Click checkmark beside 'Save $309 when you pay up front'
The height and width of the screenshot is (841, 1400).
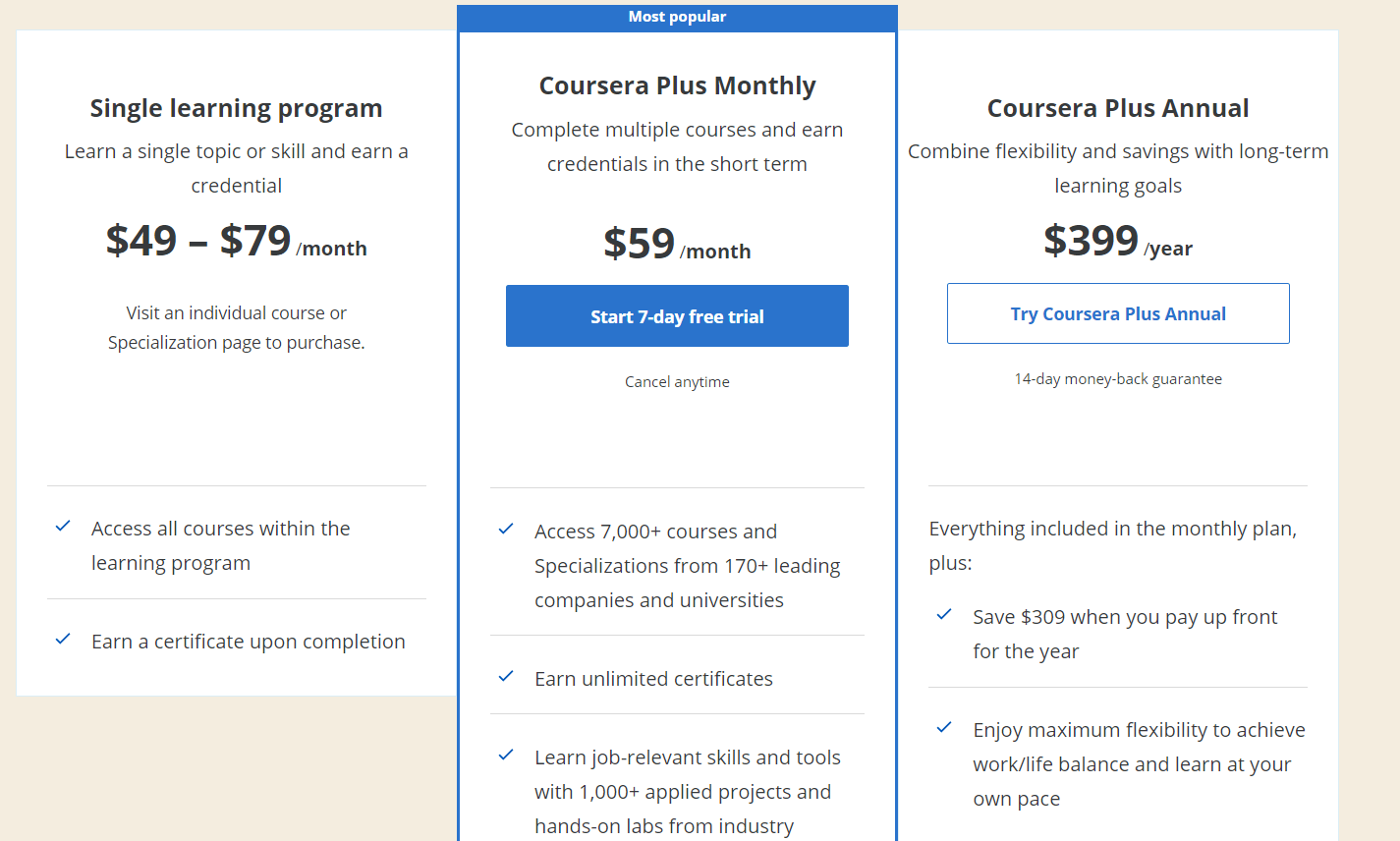click(944, 615)
